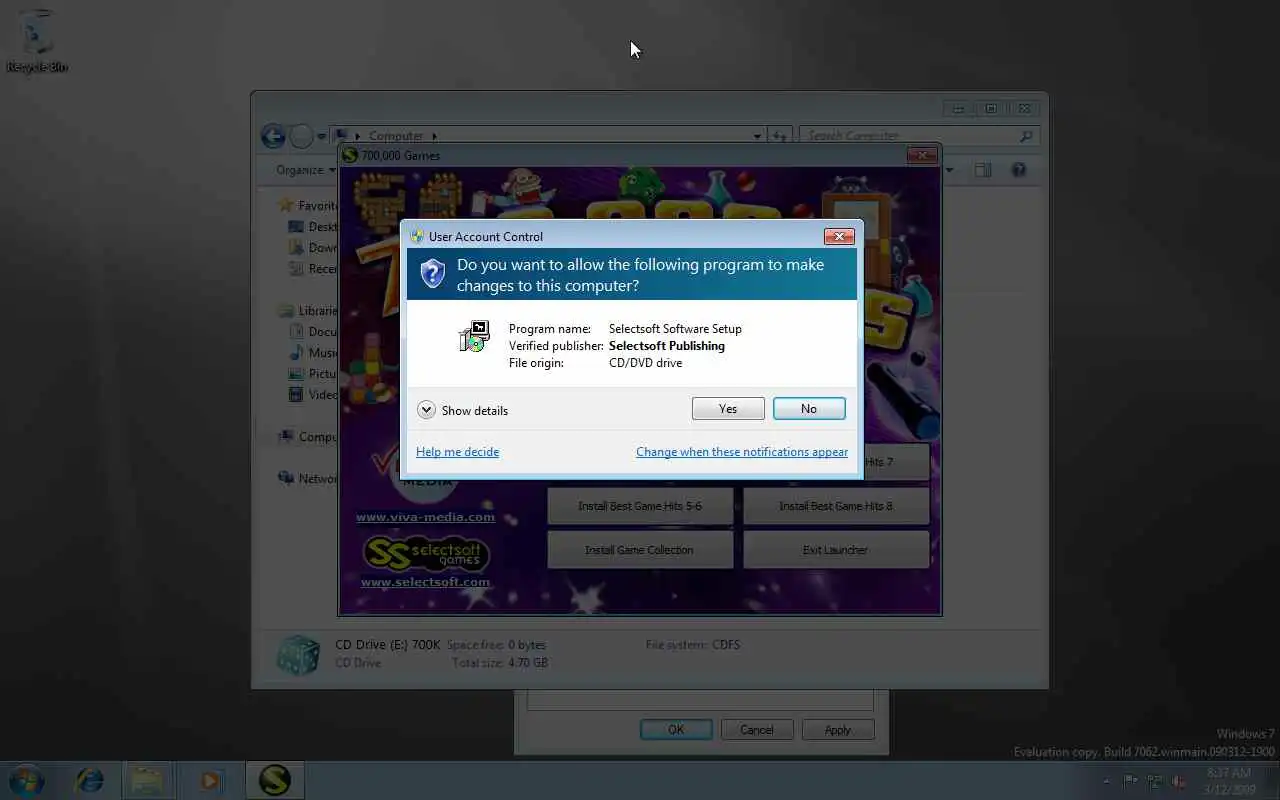1280x800 pixels.
Task: Click the Search Computer field
Action: pos(918,136)
